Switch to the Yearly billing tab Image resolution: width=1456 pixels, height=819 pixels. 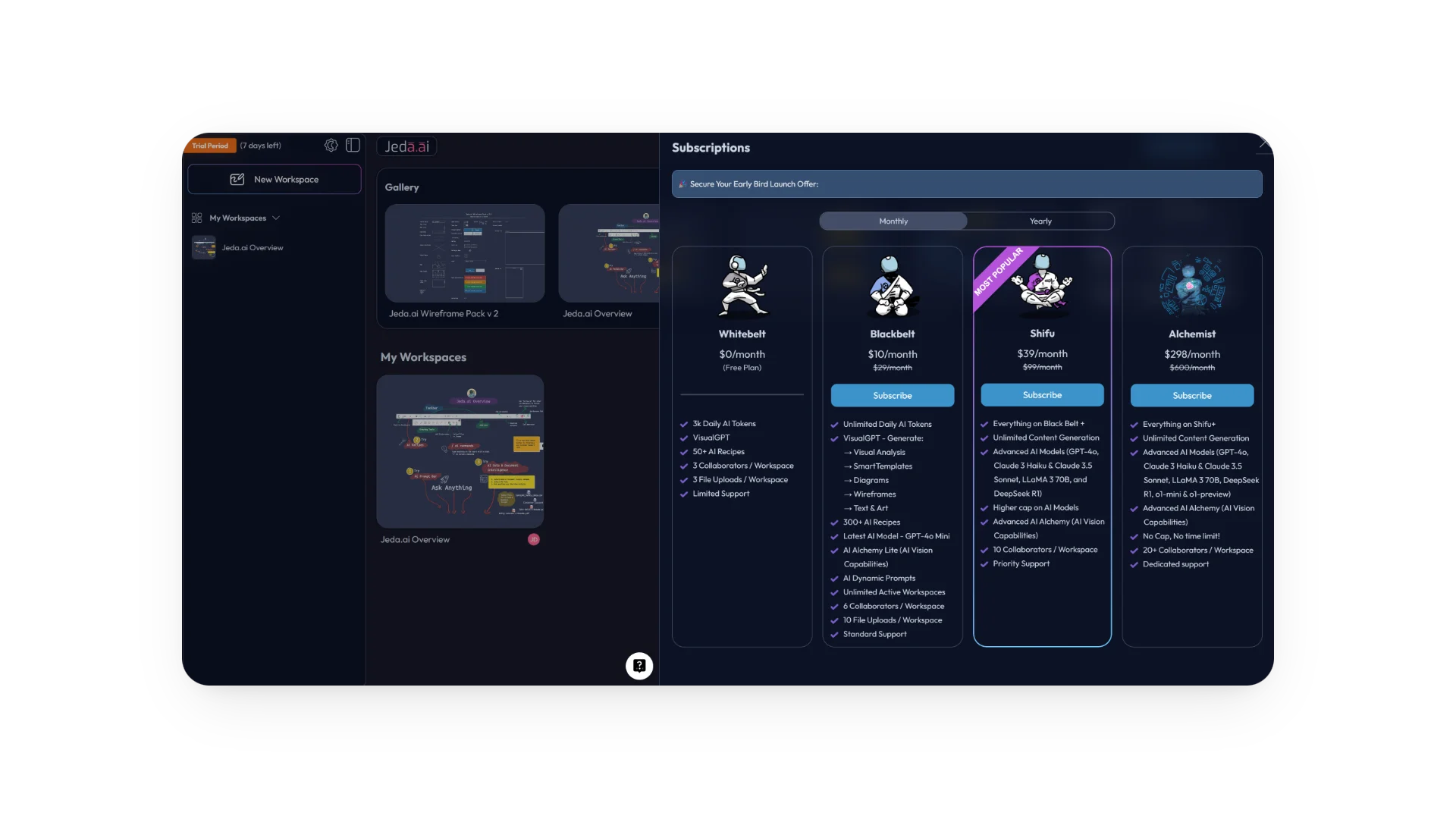(1040, 221)
